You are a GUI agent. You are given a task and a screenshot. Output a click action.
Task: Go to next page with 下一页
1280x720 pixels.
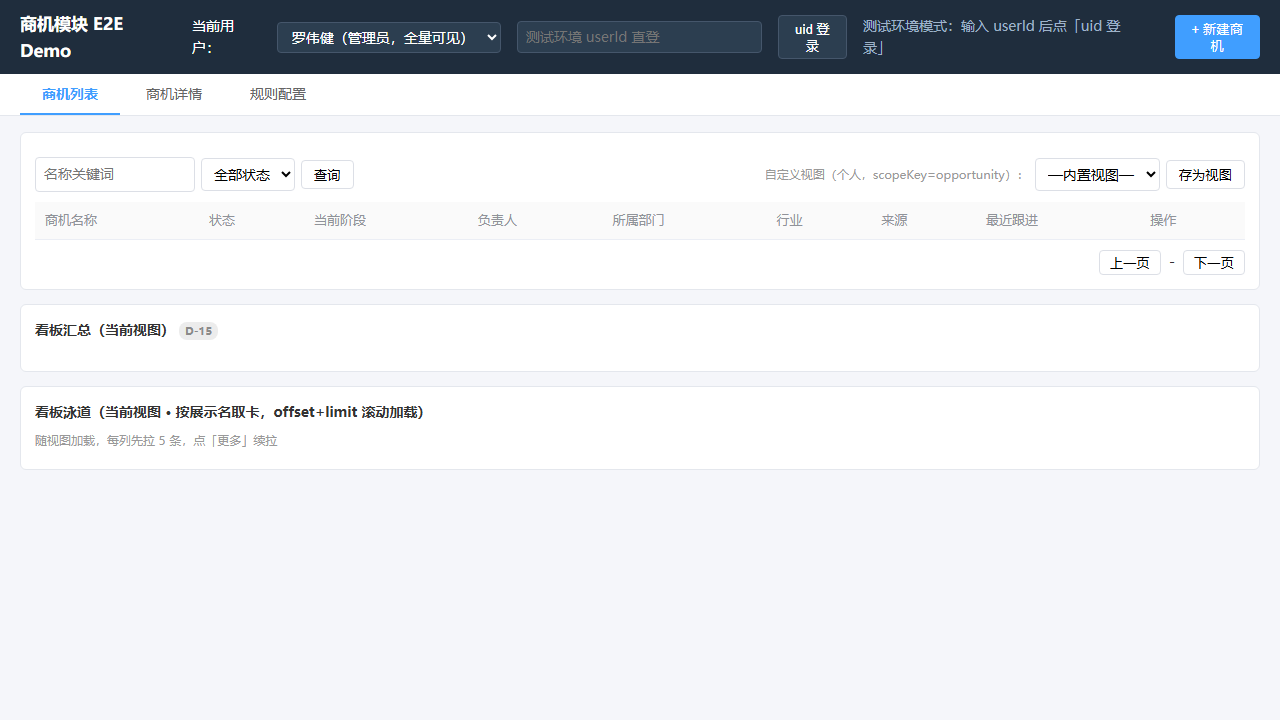click(1214, 263)
